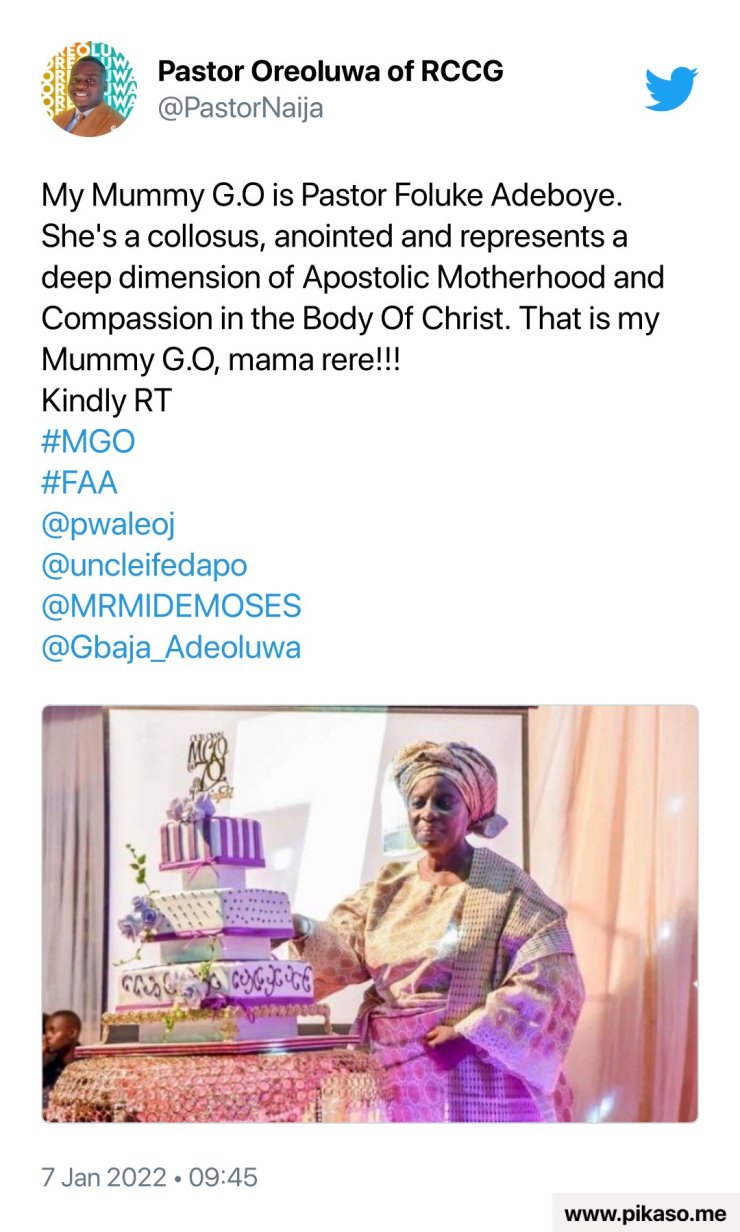Viewport: 740px width, 1232px height.
Task: Go to the @MRMIDEMOSES mention
Action: (x=171, y=606)
